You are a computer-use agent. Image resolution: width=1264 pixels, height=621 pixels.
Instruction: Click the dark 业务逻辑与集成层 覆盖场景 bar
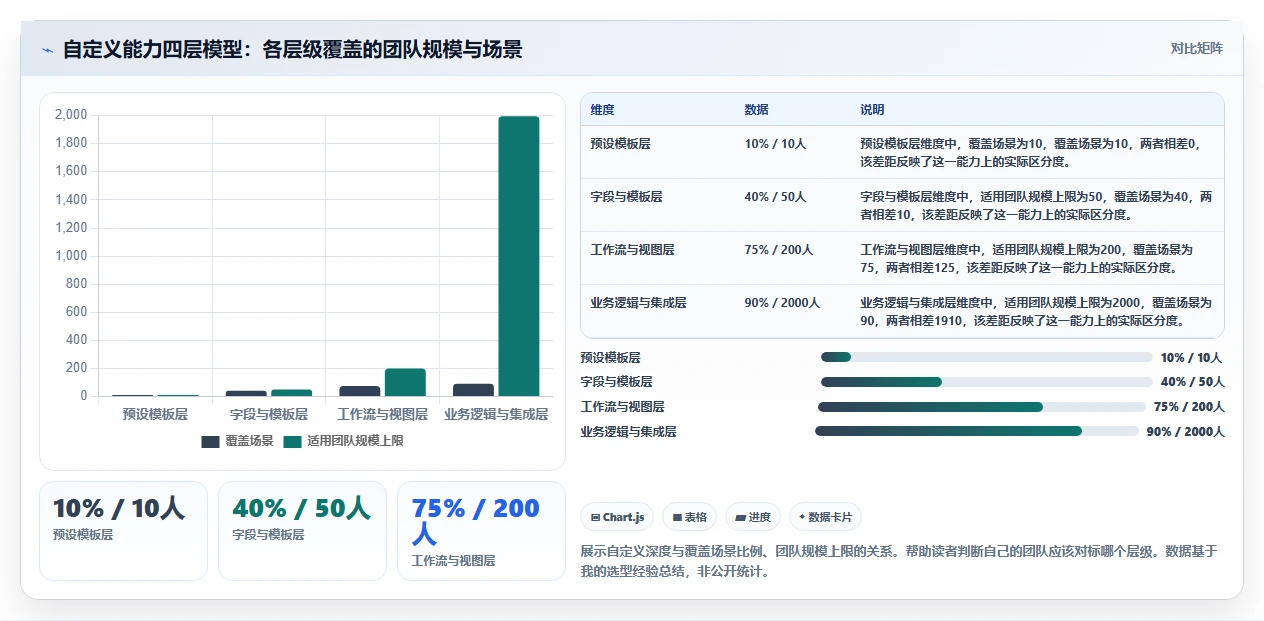pyautogui.click(x=473, y=390)
